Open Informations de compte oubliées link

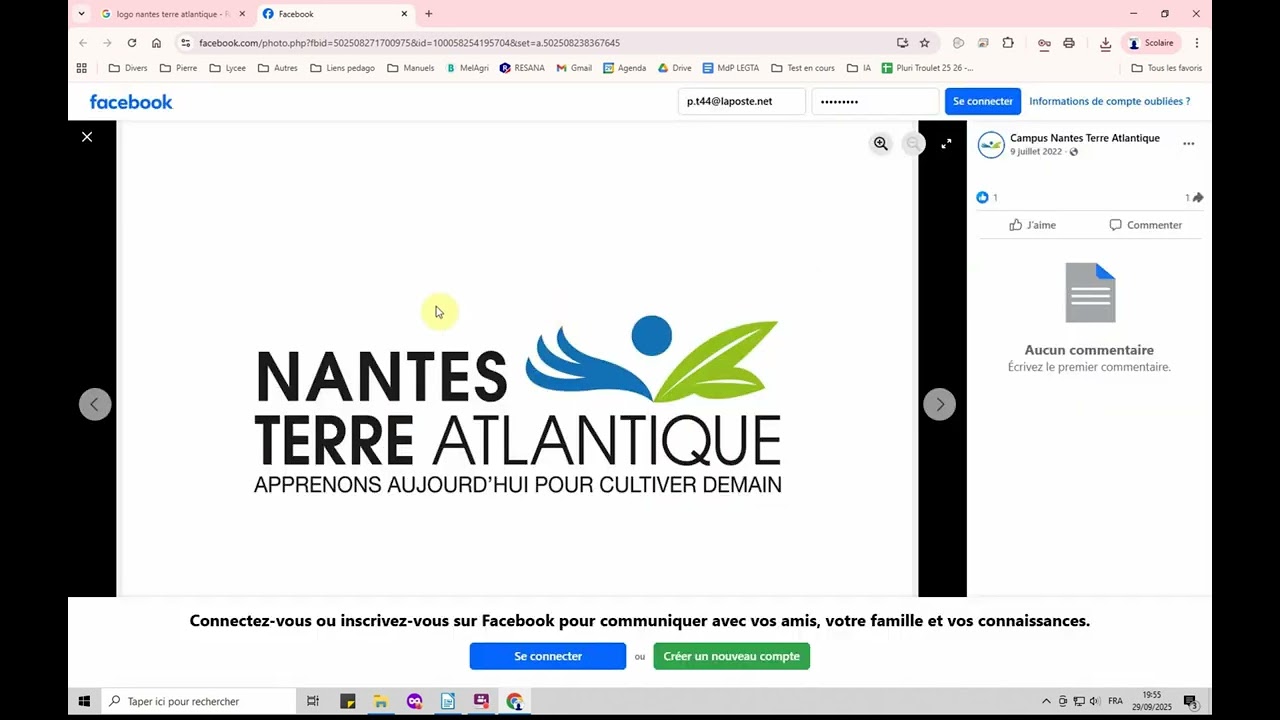[x=1110, y=101]
